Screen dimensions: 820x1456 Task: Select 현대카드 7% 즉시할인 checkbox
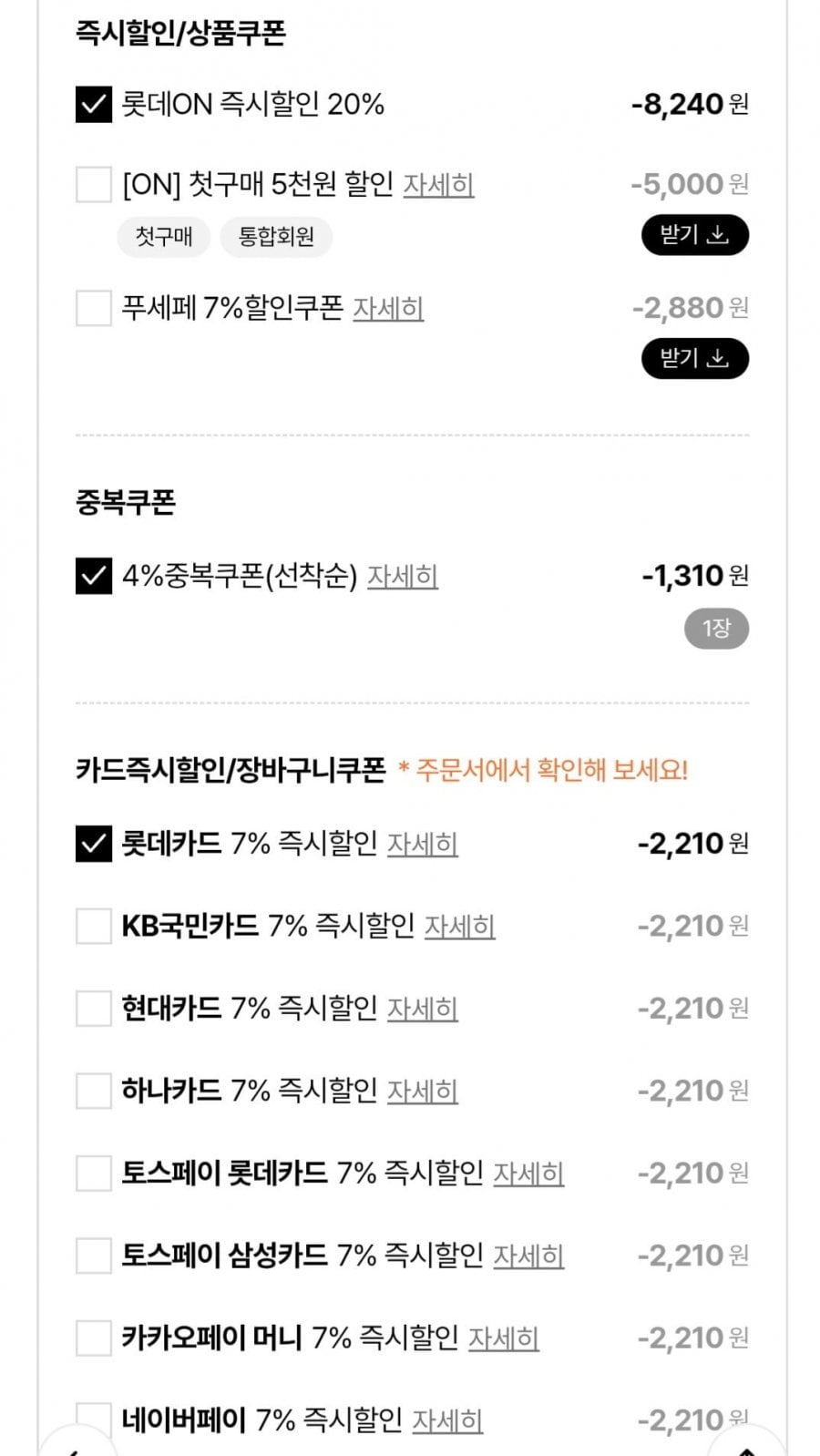click(x=93, y=1009)
